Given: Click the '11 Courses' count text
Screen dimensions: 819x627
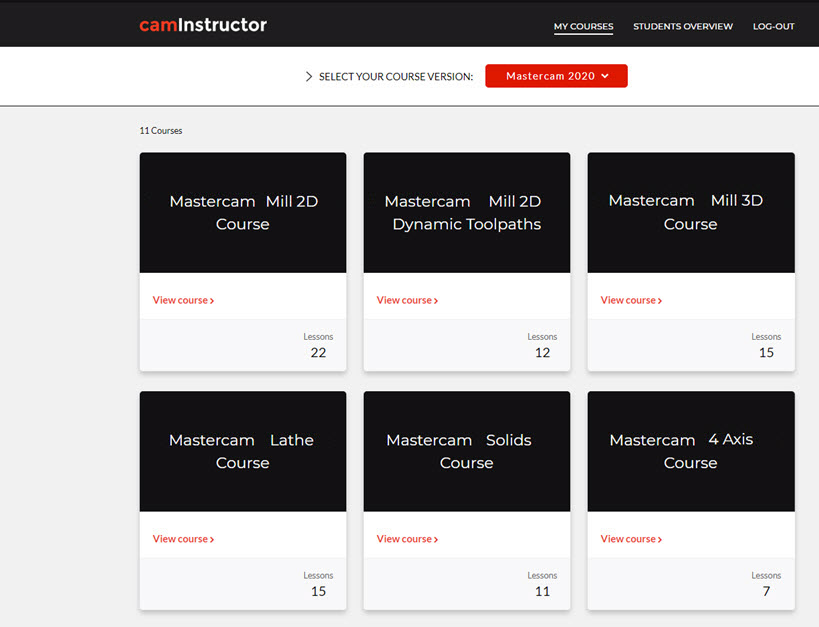Looking at the screenshot, I should (x=161, y=131).
